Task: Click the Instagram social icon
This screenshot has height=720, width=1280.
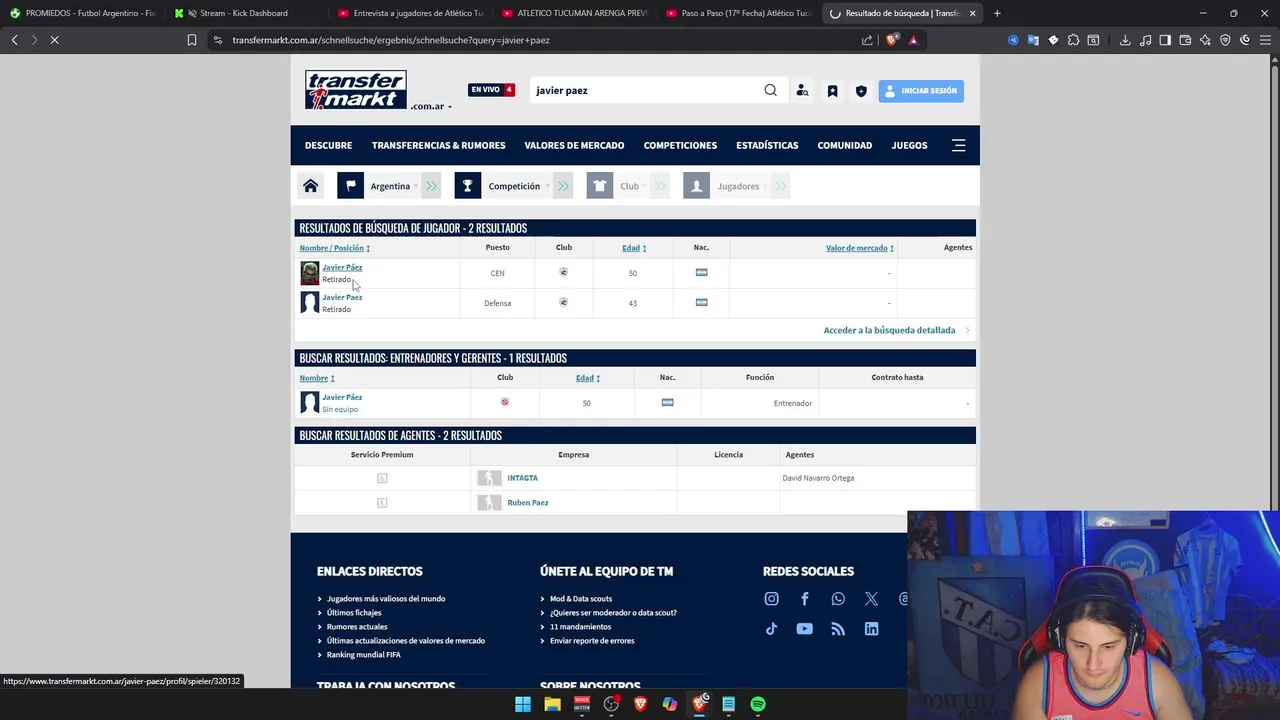Action: point(771,599)
